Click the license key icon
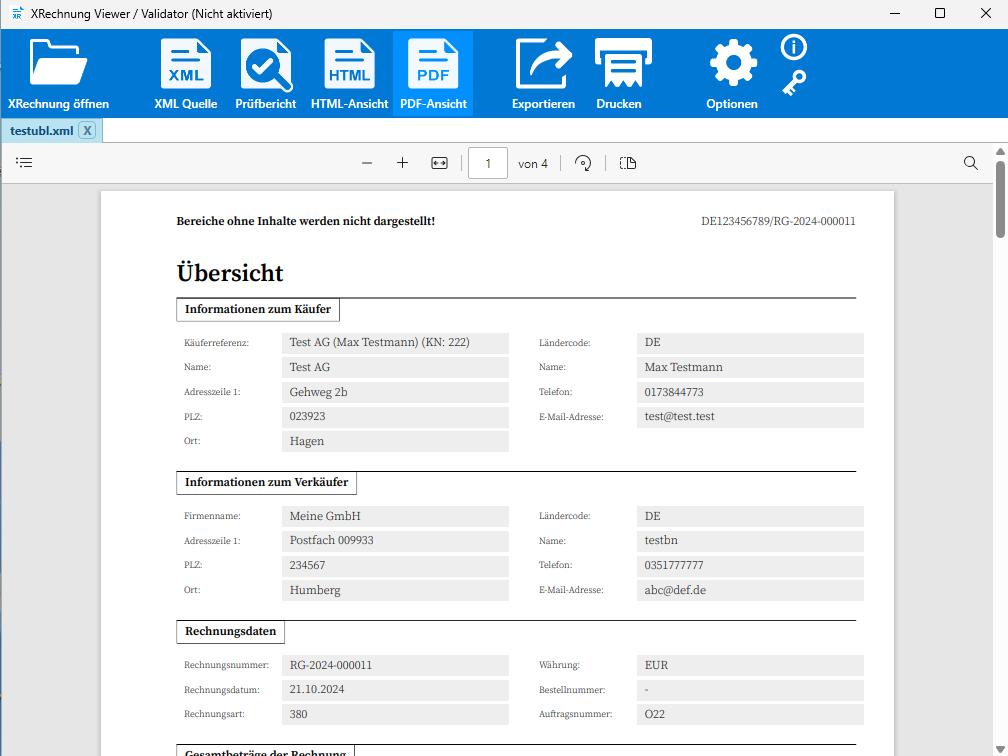The height and width of the screenshot is (756, 1008). click(x=793, y=83)
